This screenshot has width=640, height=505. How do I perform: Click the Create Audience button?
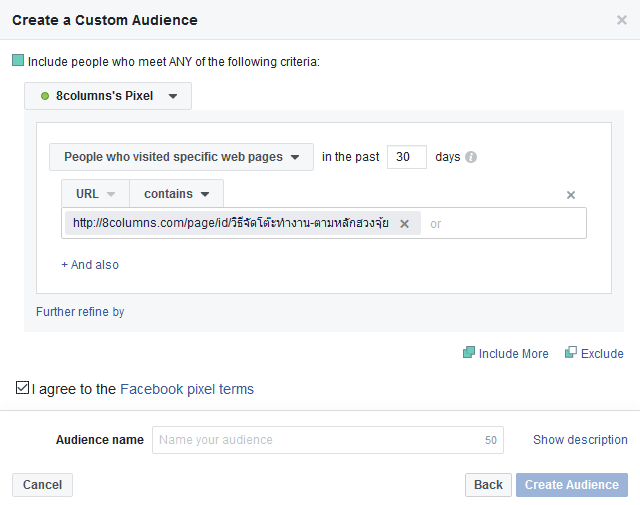coord(572,485)
